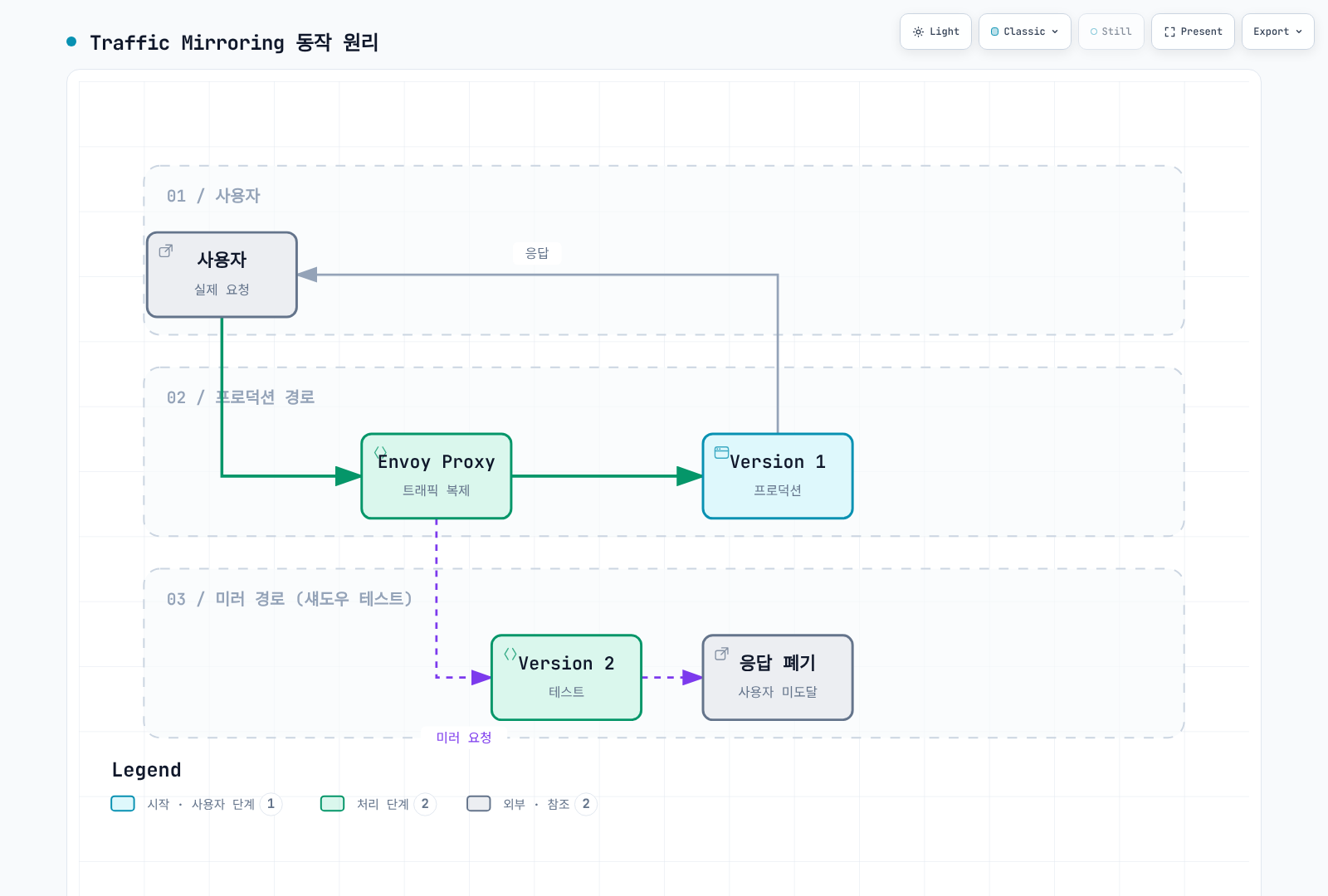Toggle the Still animation switch

[1111, 32]
